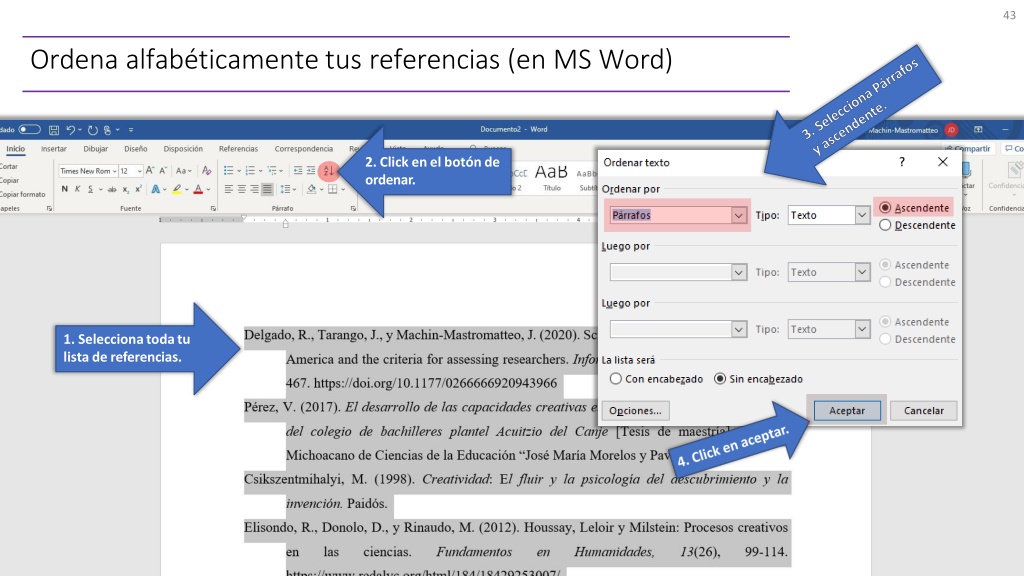This screenshot has height=576, width=1024.
Task: Click the paragraph shading paint bucket
Action: point(312,189)
